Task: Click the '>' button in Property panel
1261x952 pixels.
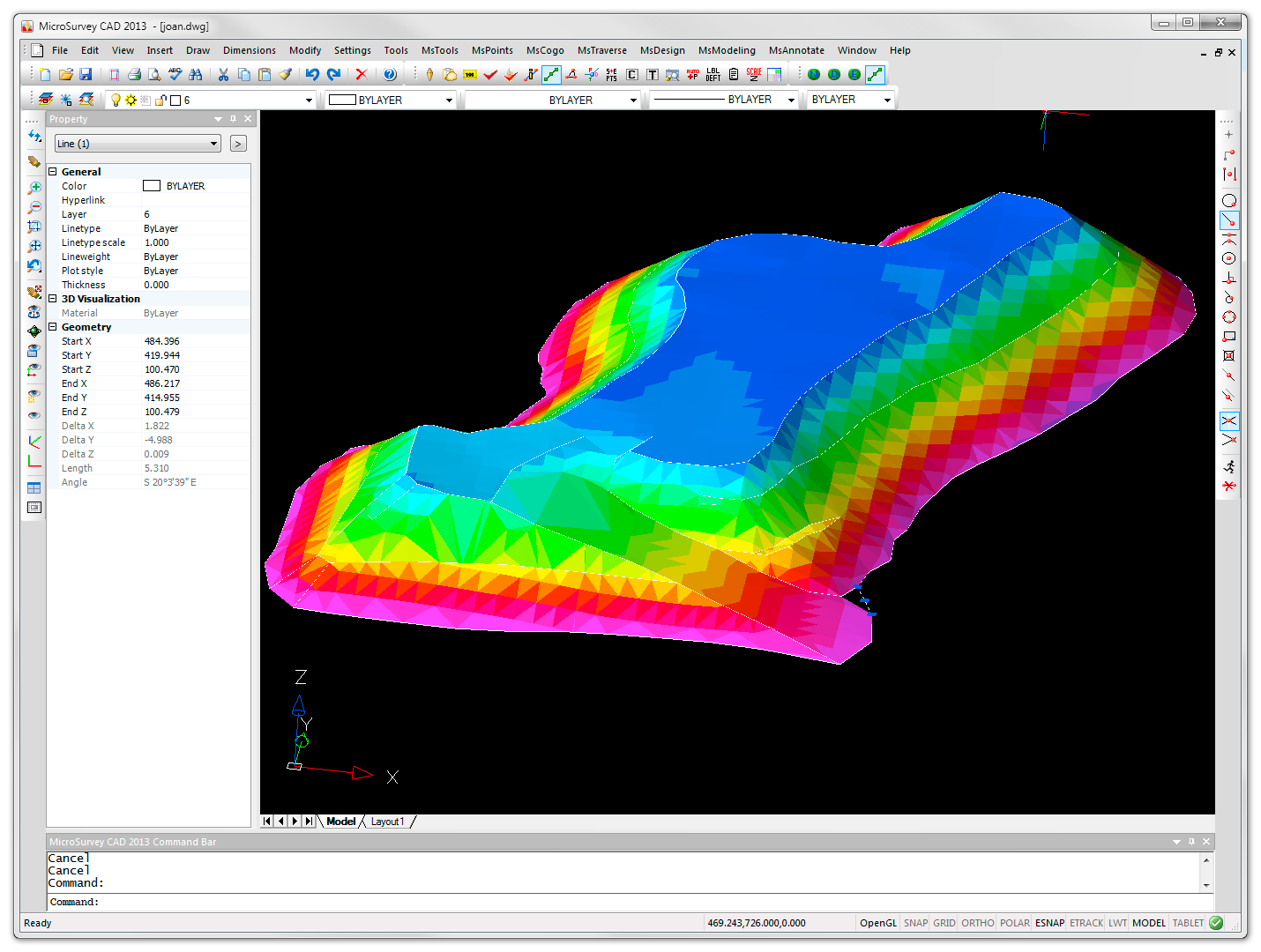Action: click(238, 144)
